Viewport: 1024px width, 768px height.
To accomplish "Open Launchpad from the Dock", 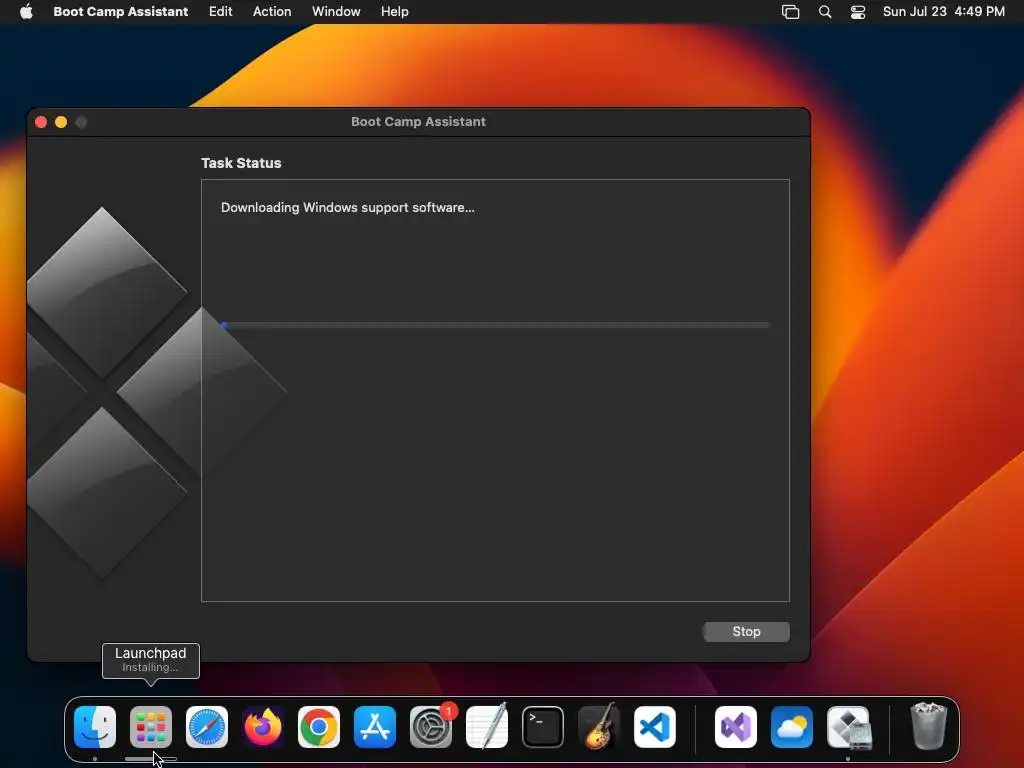I will 151,727.
